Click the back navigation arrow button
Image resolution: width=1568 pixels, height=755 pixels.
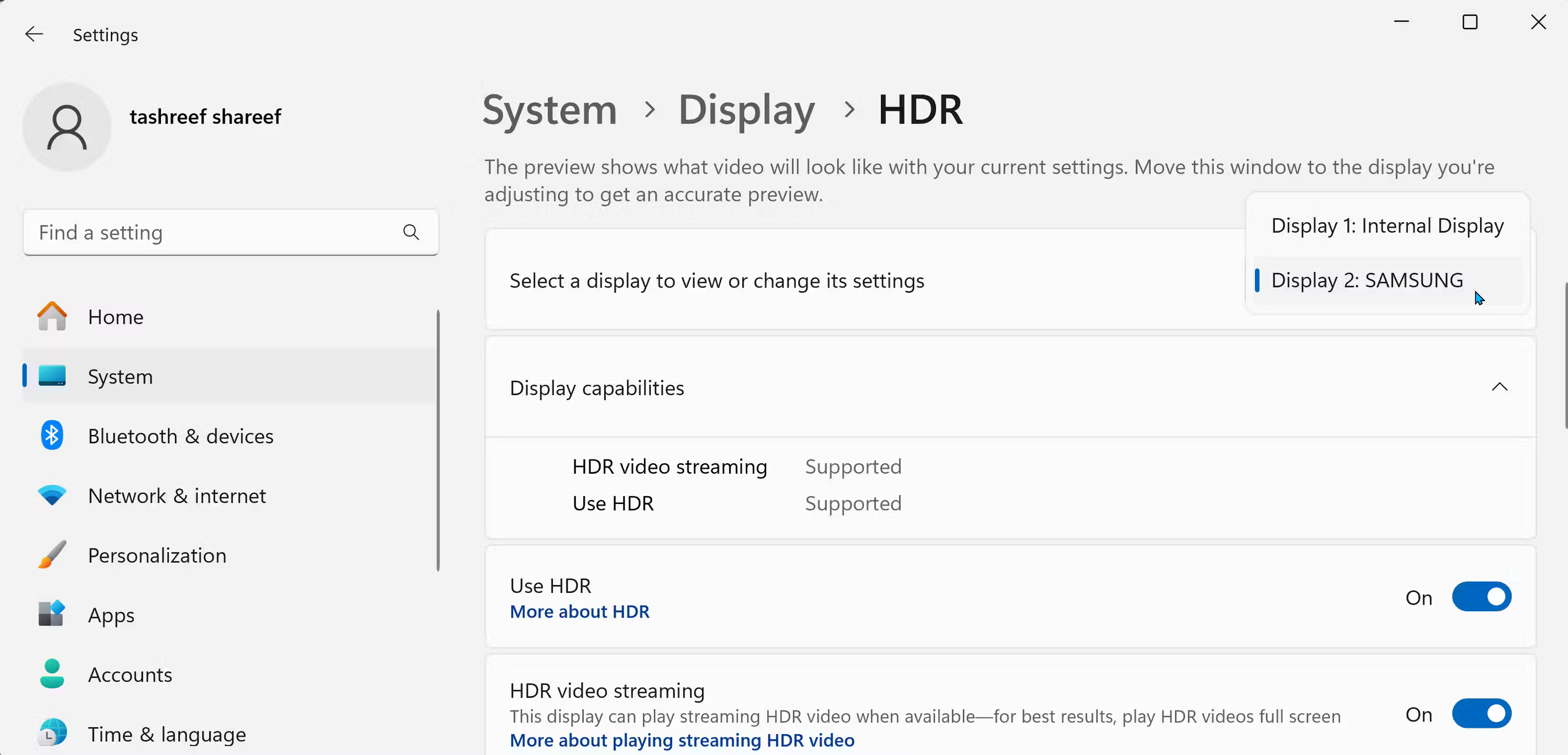point(33,34)
